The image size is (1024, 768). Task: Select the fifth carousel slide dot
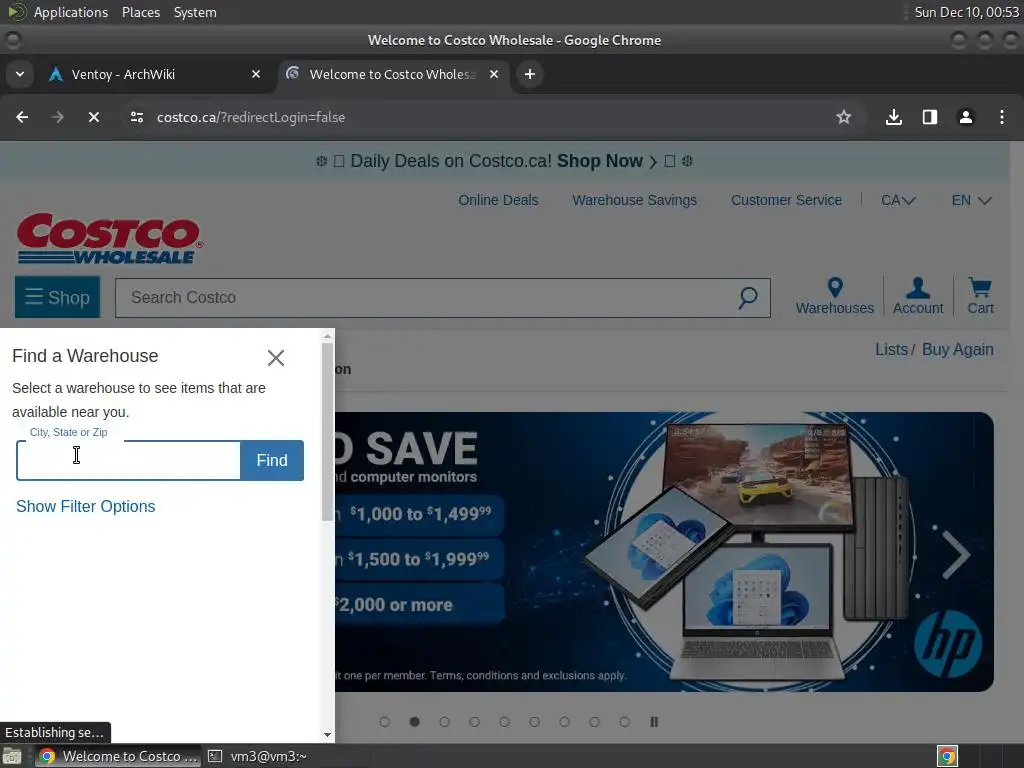pos(504,722)
